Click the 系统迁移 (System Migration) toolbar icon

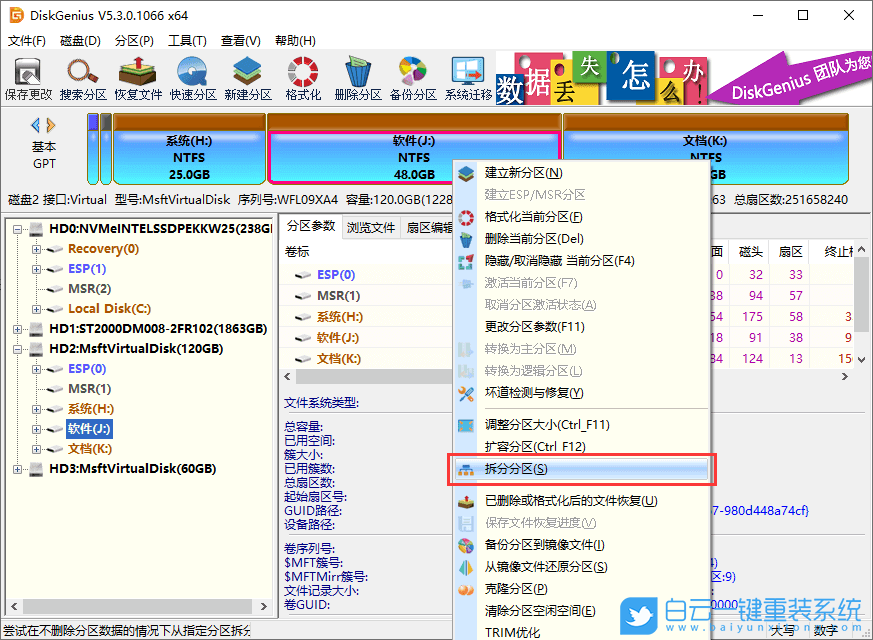pos(468,77)
